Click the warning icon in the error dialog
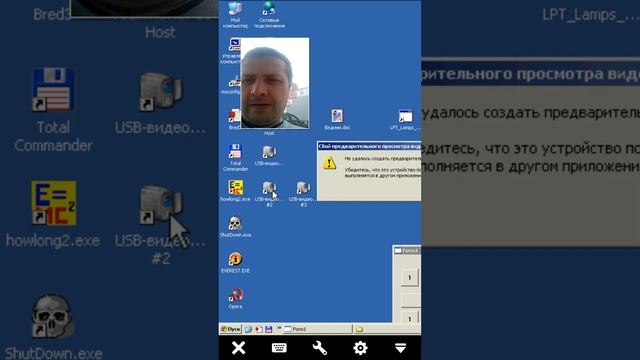 tap(329, 163)
